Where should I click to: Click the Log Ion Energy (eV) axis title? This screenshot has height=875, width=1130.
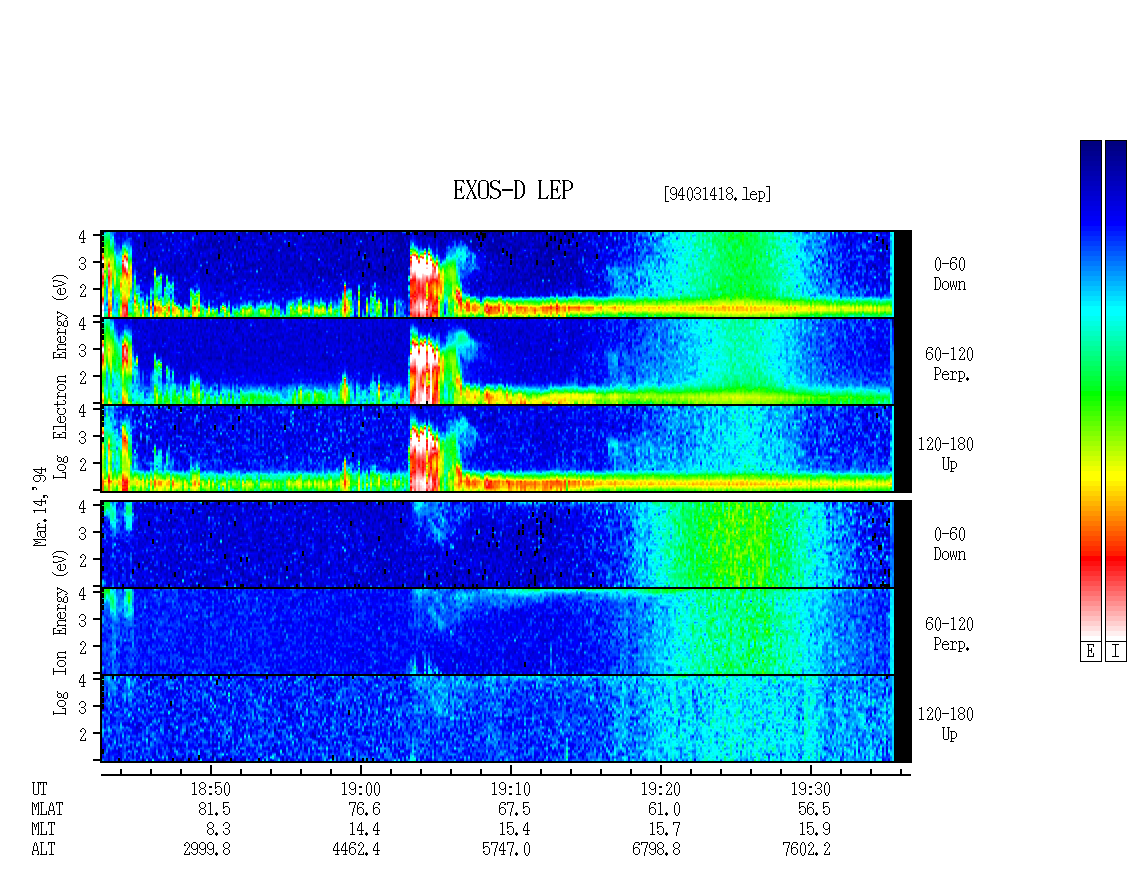click(x=60, y=632)
